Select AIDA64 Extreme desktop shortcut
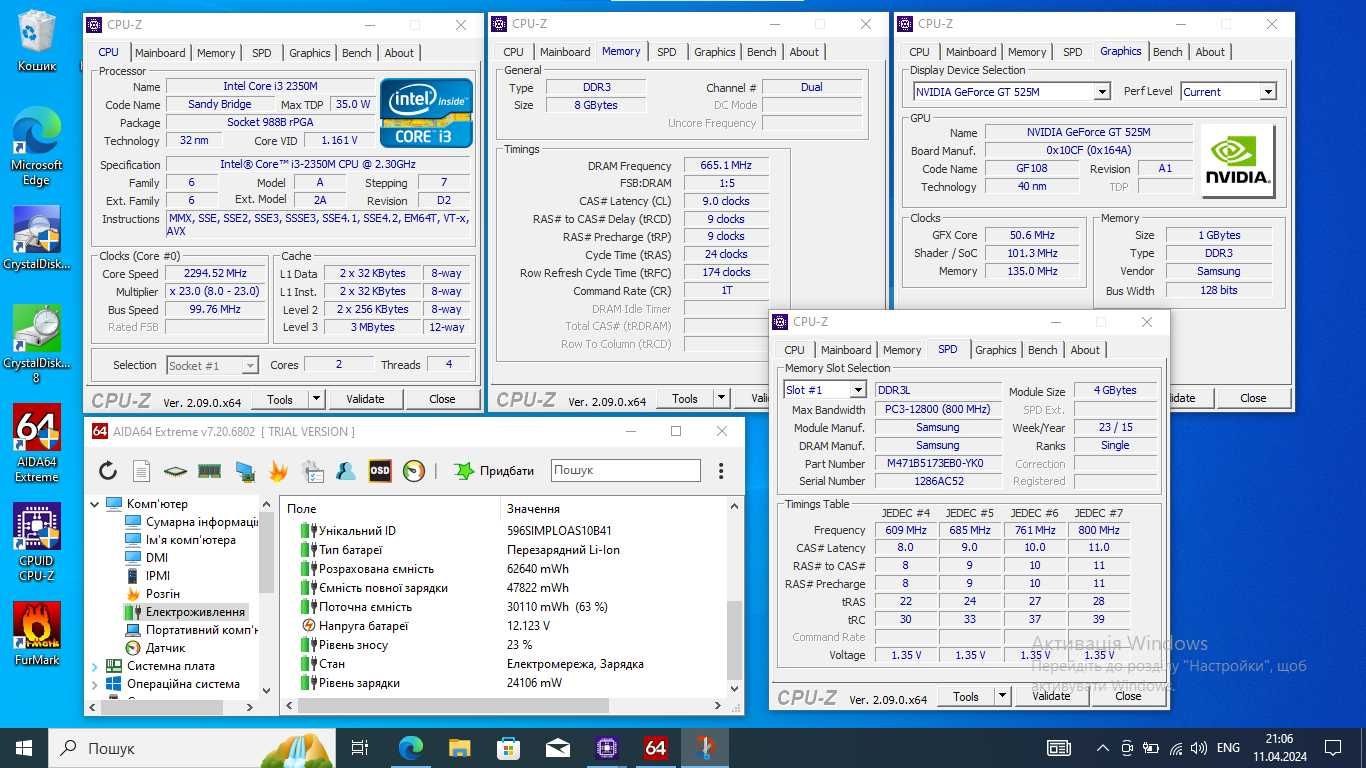Image resolution: width=1366 pixels, height=768 pixels. pyautogui.click(x=37, y=442)
